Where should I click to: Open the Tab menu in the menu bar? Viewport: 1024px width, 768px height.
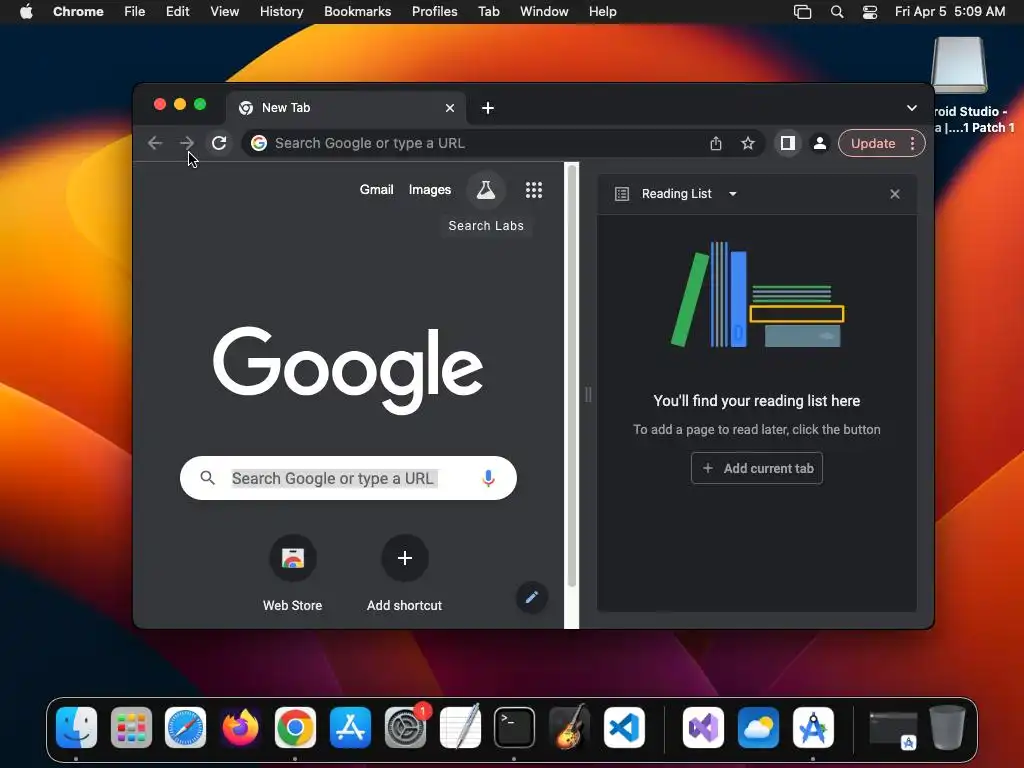[488, 12]
